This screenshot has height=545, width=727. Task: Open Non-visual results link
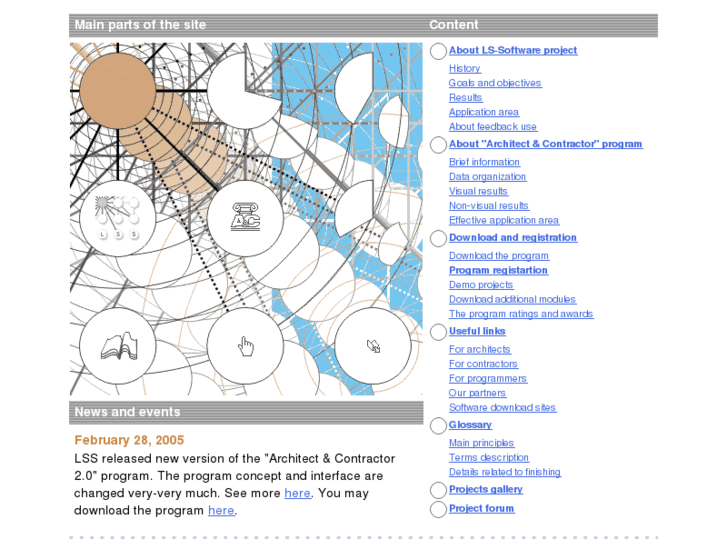pyautogui.click(x=489, y=205)
